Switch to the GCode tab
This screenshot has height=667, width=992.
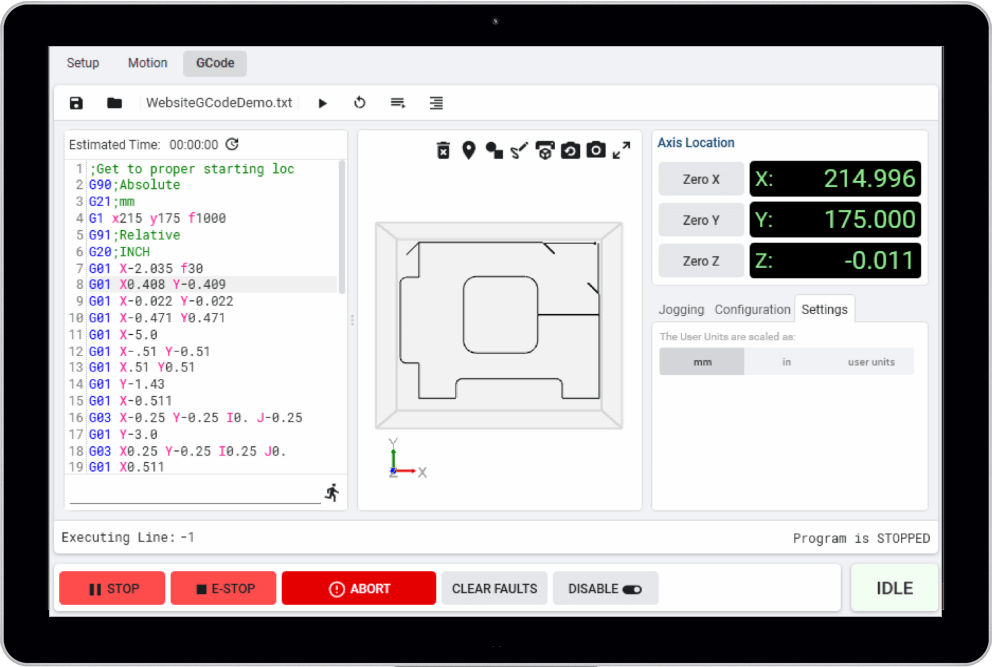214,63
